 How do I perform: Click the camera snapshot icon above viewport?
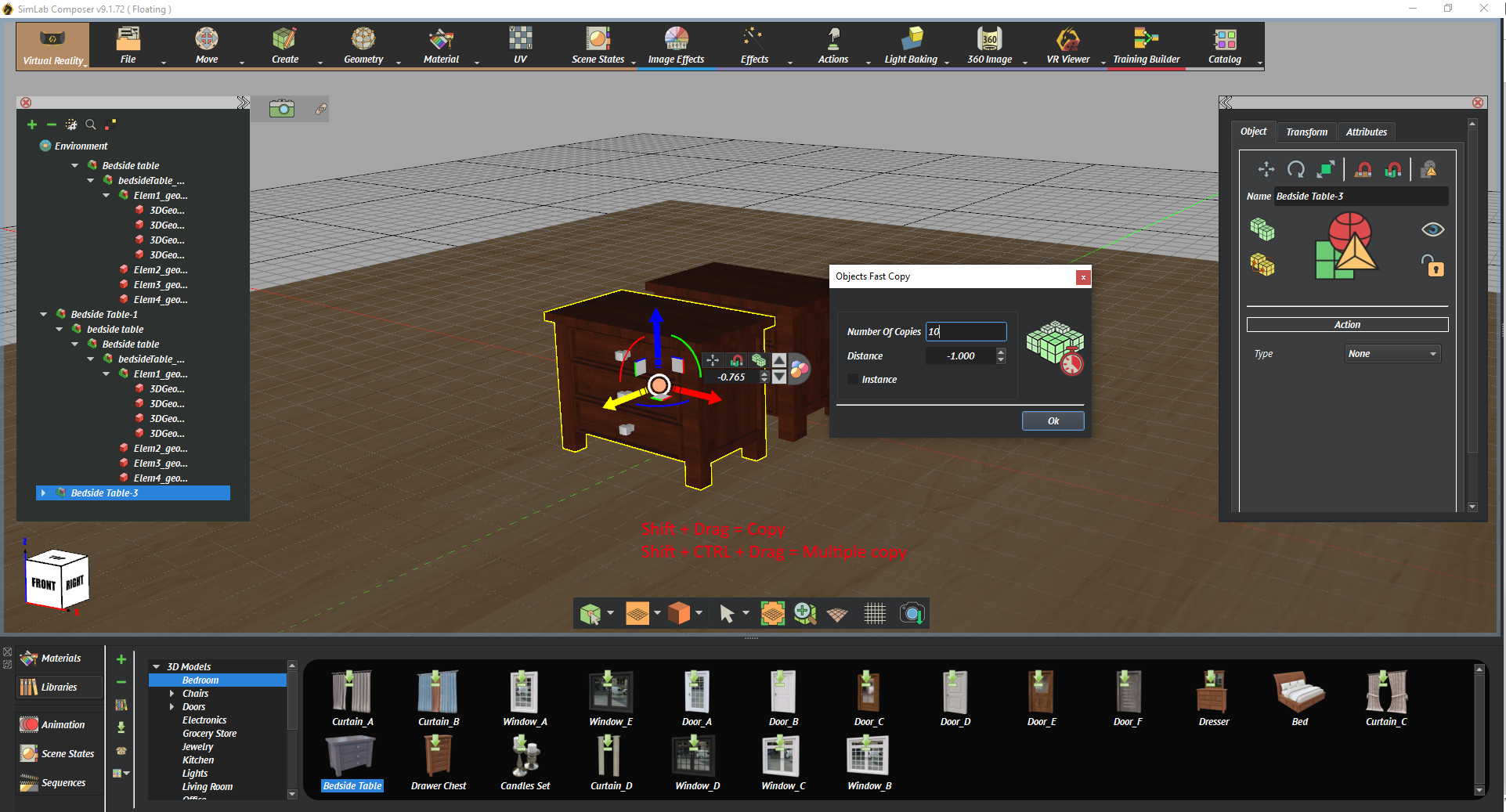point(282,109)
